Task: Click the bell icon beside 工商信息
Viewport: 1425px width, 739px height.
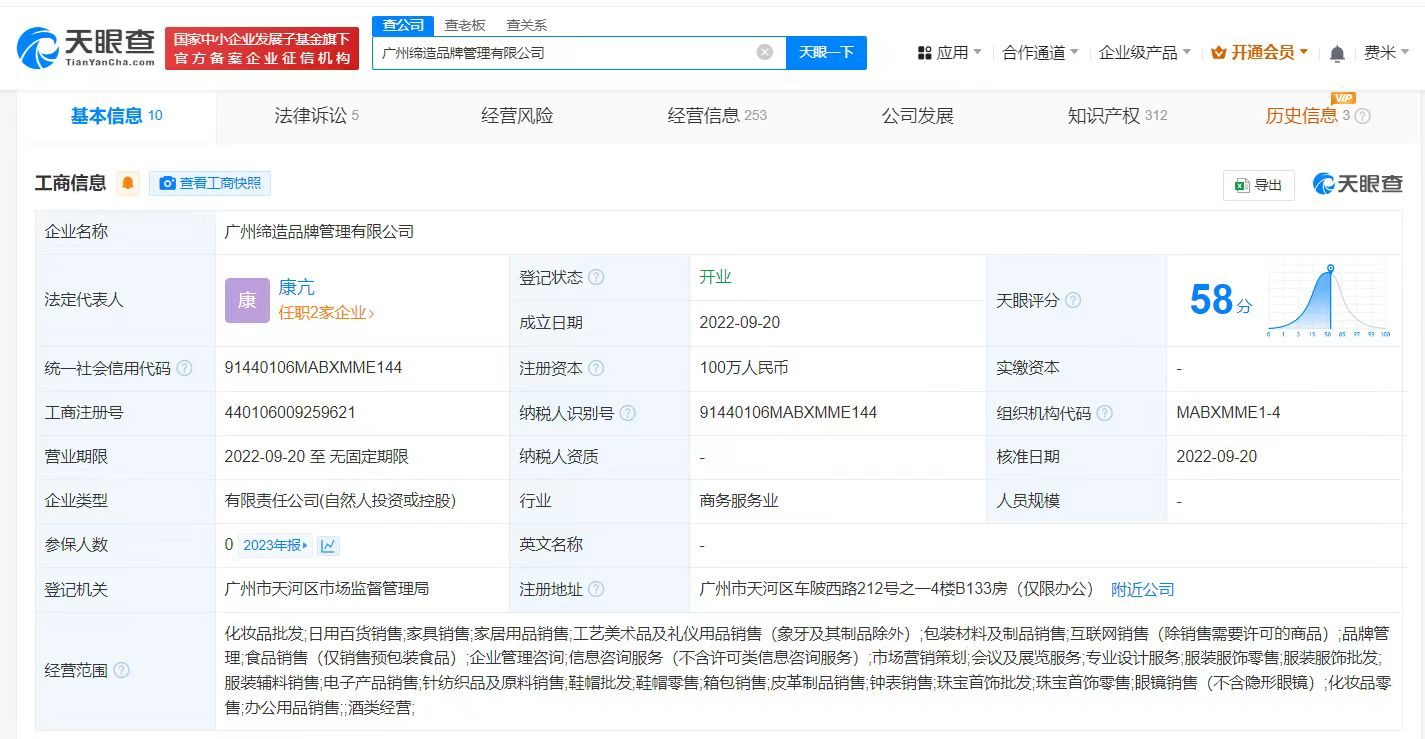Action: 128,183
